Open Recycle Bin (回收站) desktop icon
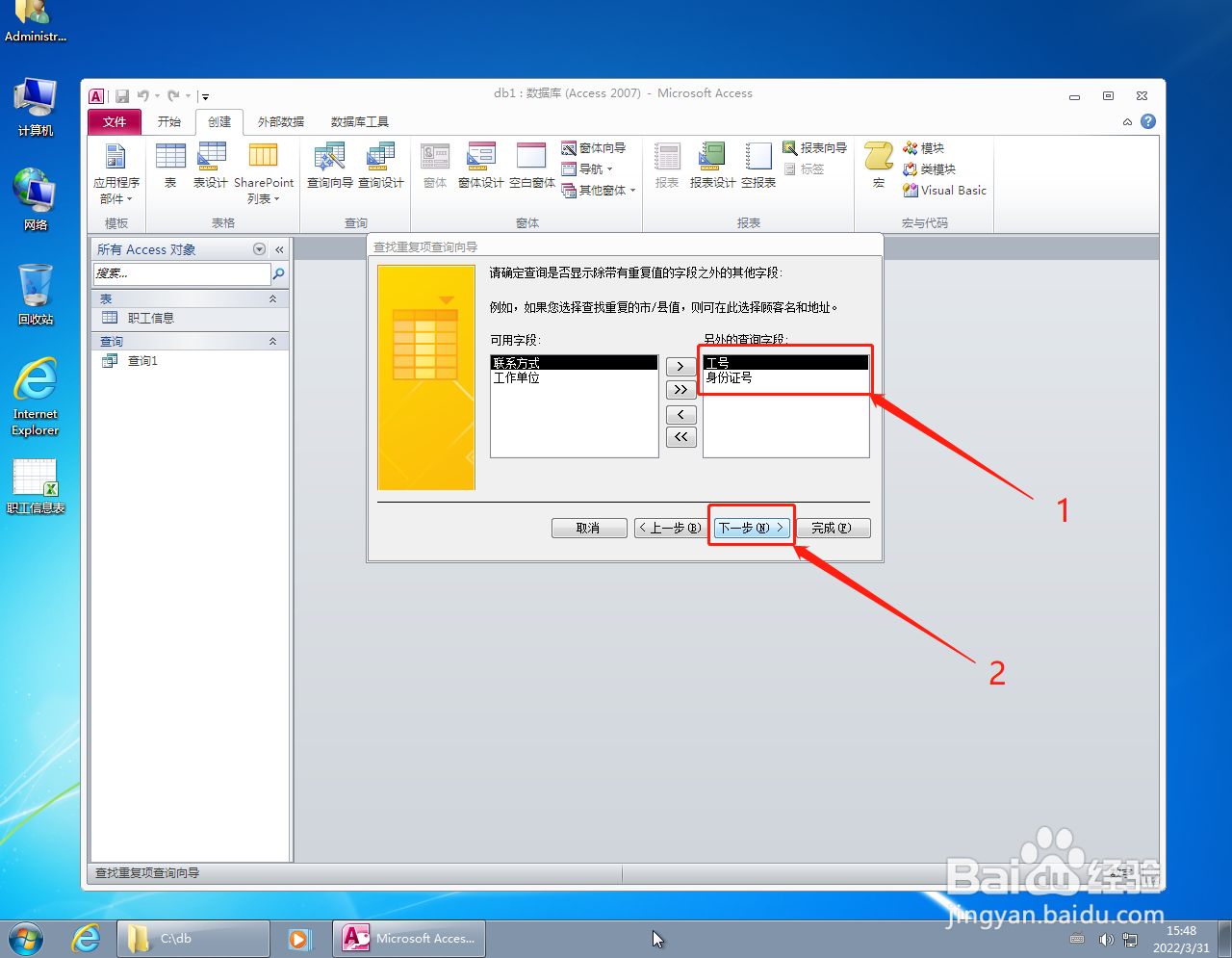This screenshot has height=958, width=1232. click(36, 294)
